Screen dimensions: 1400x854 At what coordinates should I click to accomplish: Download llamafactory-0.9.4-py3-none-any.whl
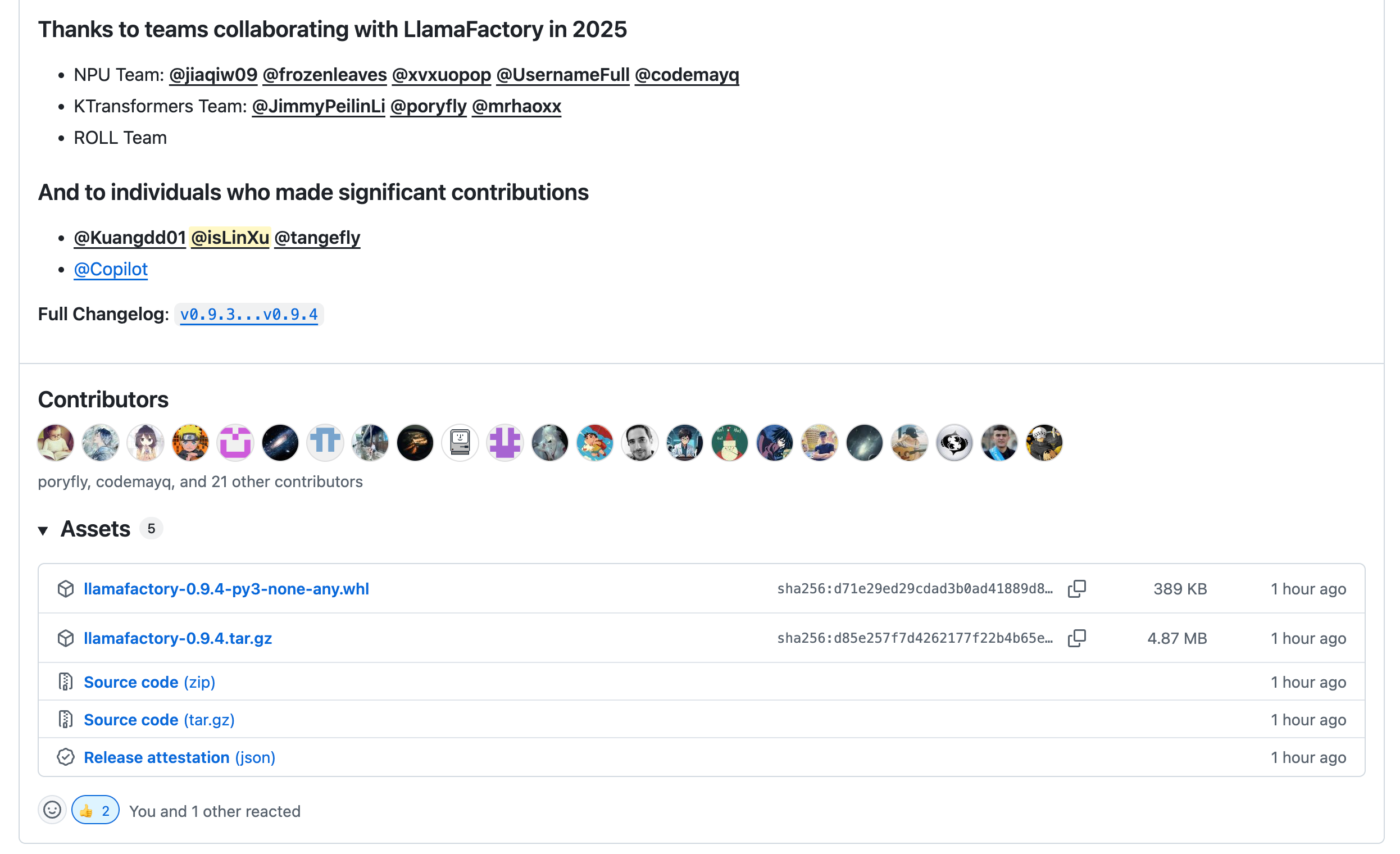(227, 589)
